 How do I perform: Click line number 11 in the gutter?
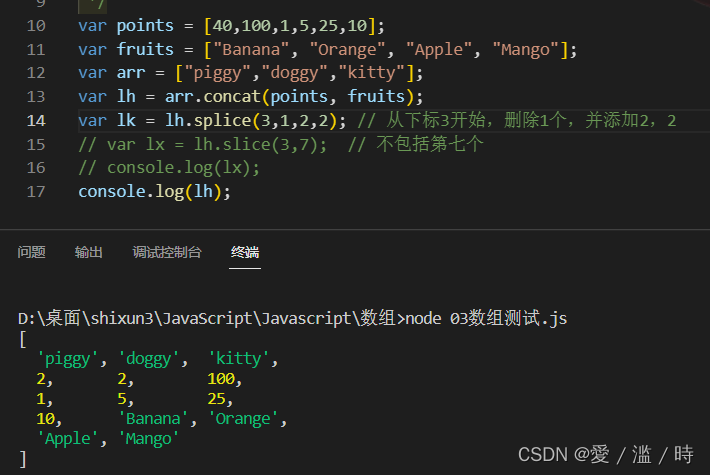click(x=36, y=49)
